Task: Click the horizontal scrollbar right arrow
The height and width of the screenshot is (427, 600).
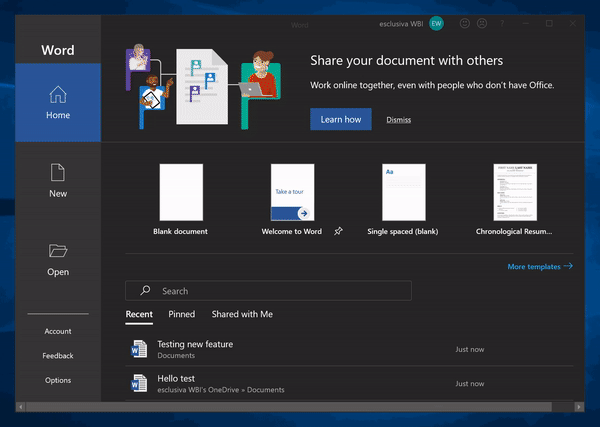Action: pos(579,407)
